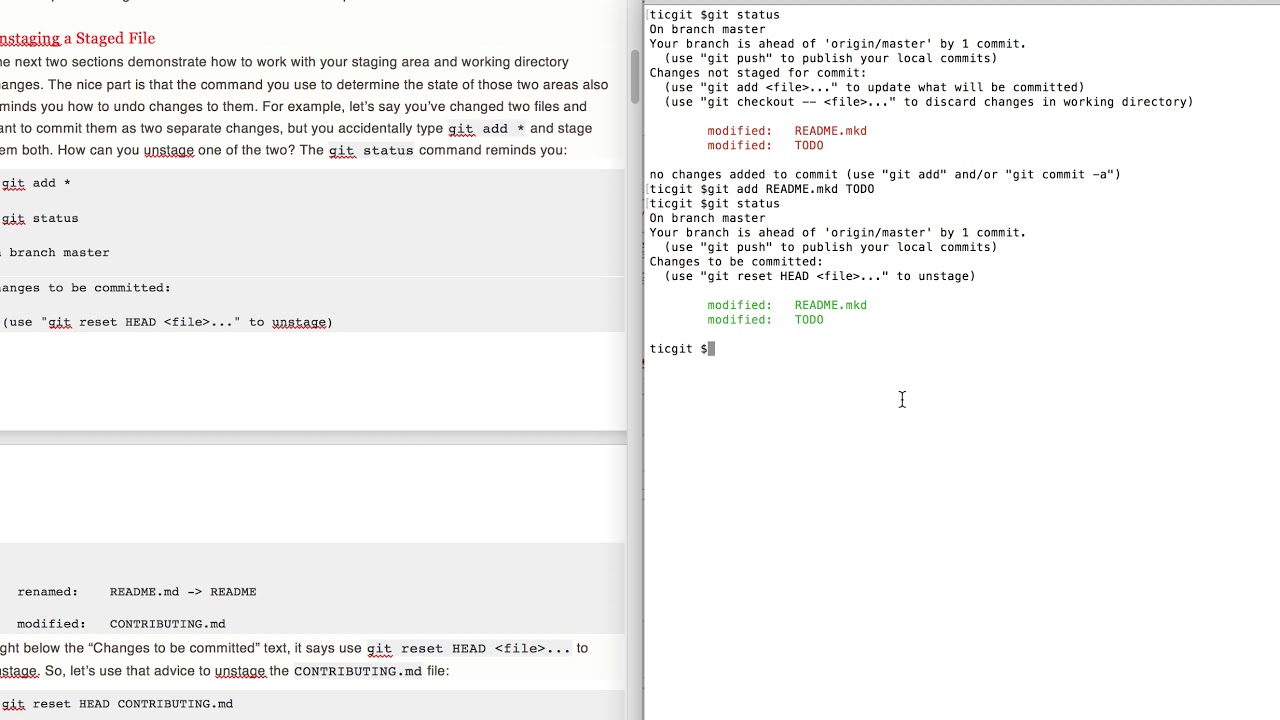Click 'Changes to be committed:' line in terminal

(x=736, y=262)
